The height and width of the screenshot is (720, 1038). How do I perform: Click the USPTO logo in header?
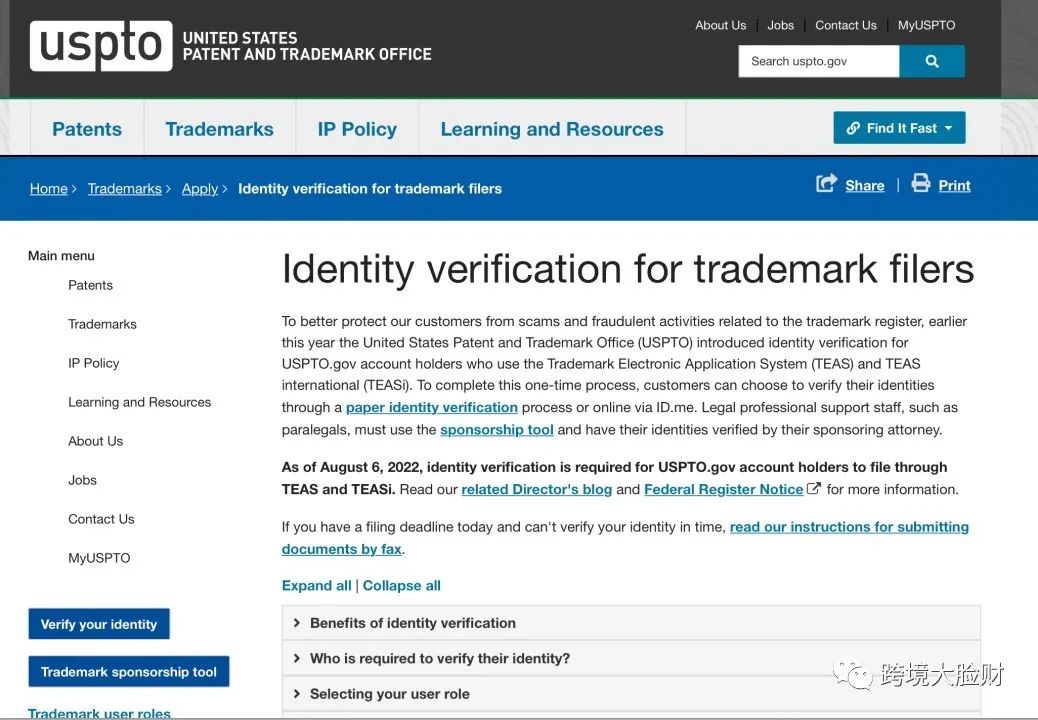[101, 45]
